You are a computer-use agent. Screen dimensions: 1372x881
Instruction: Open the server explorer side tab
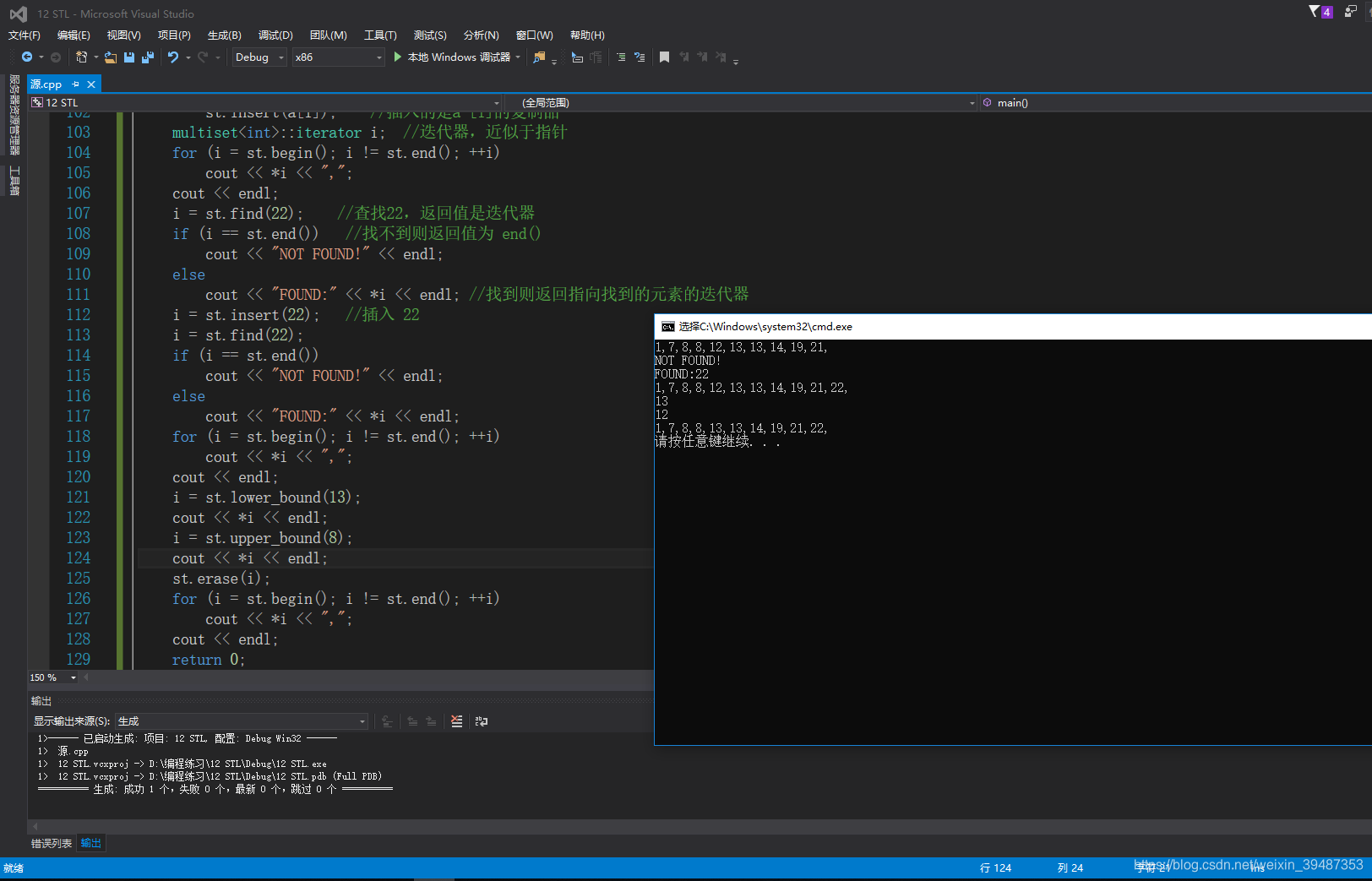pyautogui.click(x=14, y=115)
